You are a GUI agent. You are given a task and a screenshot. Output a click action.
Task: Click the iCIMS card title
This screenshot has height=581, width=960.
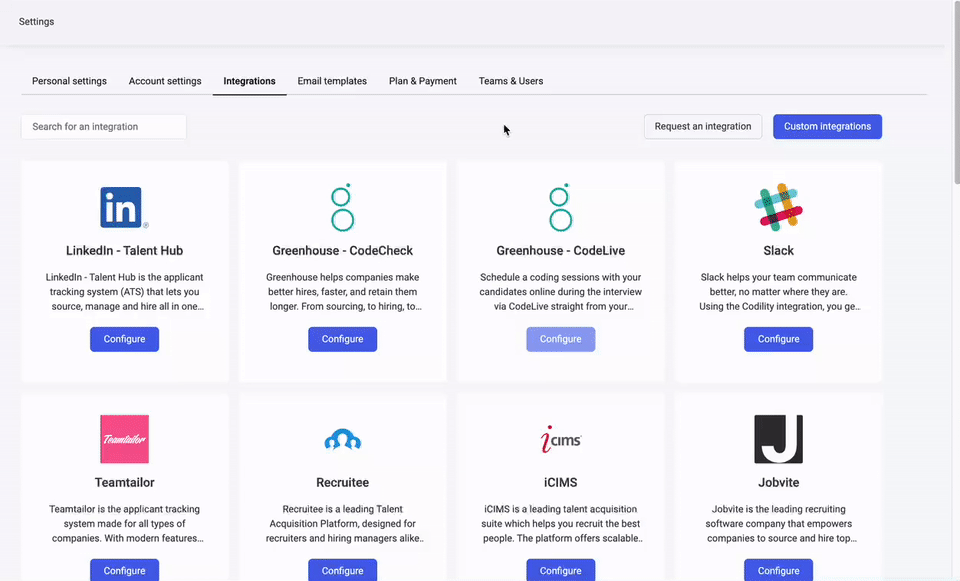560,482
